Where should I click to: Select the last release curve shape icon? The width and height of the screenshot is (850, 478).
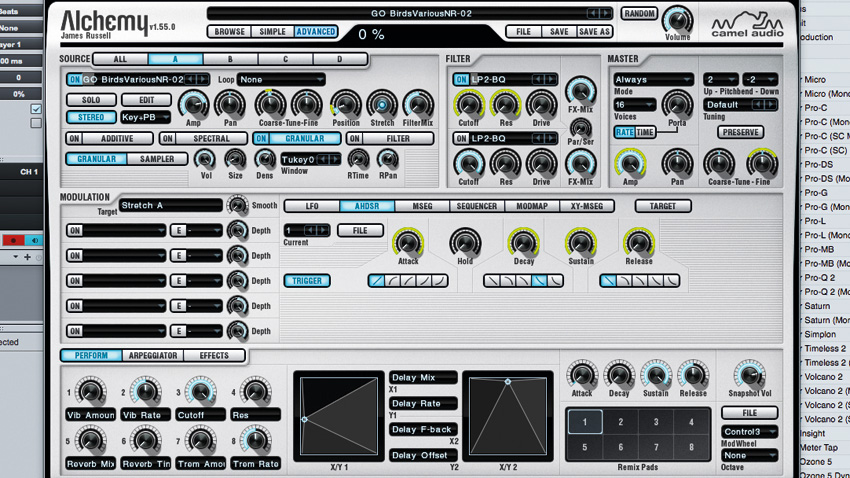[x=671, y=281]
